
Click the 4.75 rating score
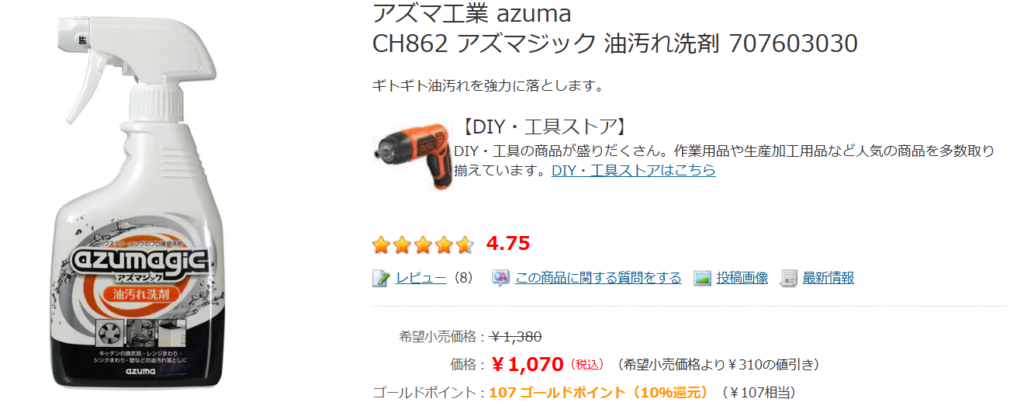[x=508, y=244]
